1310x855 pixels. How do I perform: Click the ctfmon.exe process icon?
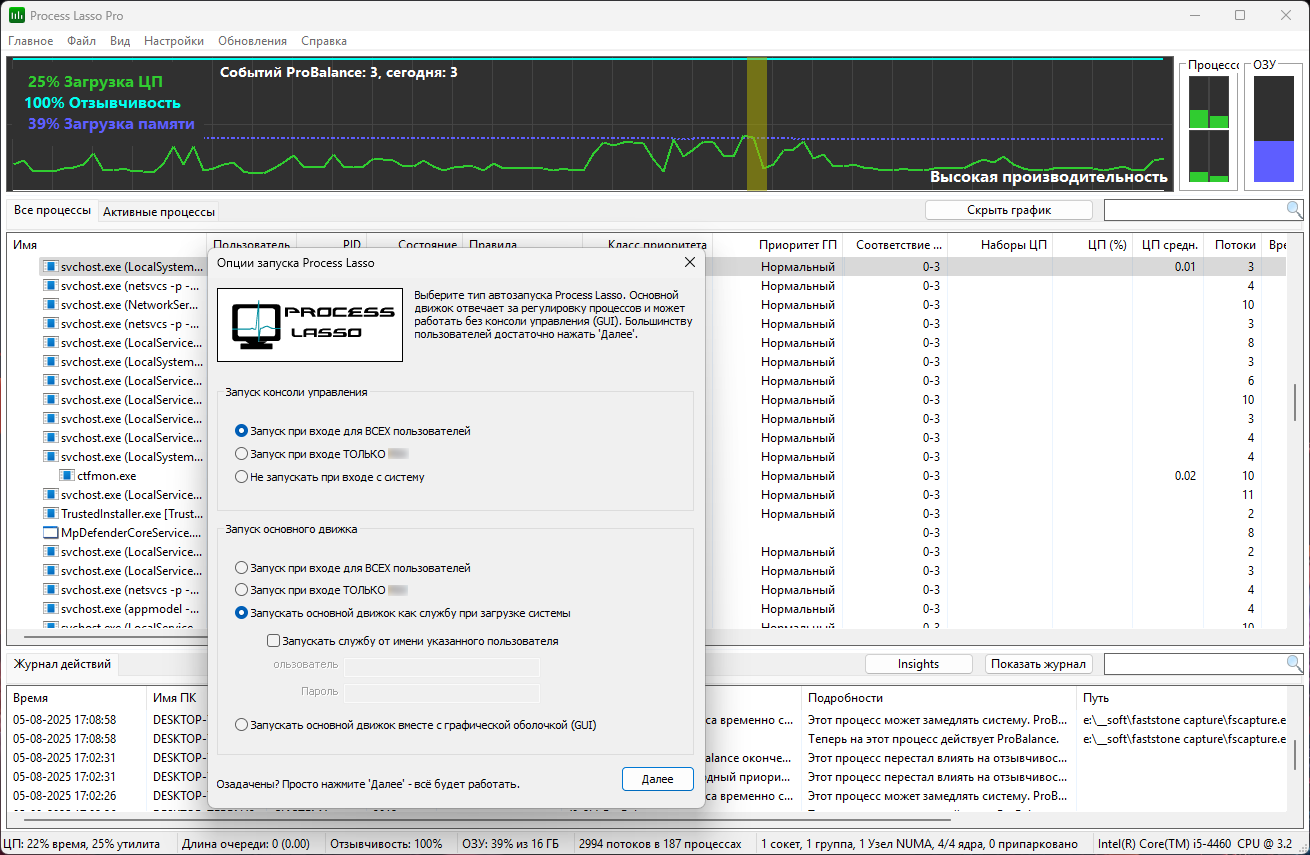click(67, 476)
